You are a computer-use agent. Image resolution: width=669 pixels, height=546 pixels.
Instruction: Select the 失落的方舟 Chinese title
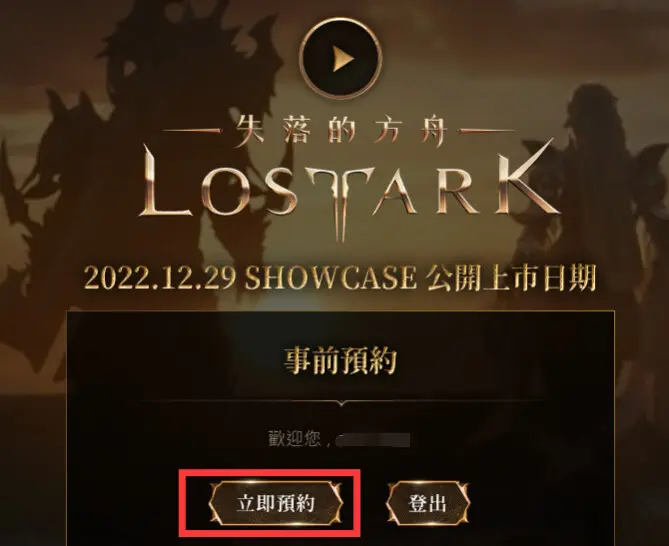(x=340, y=131)
